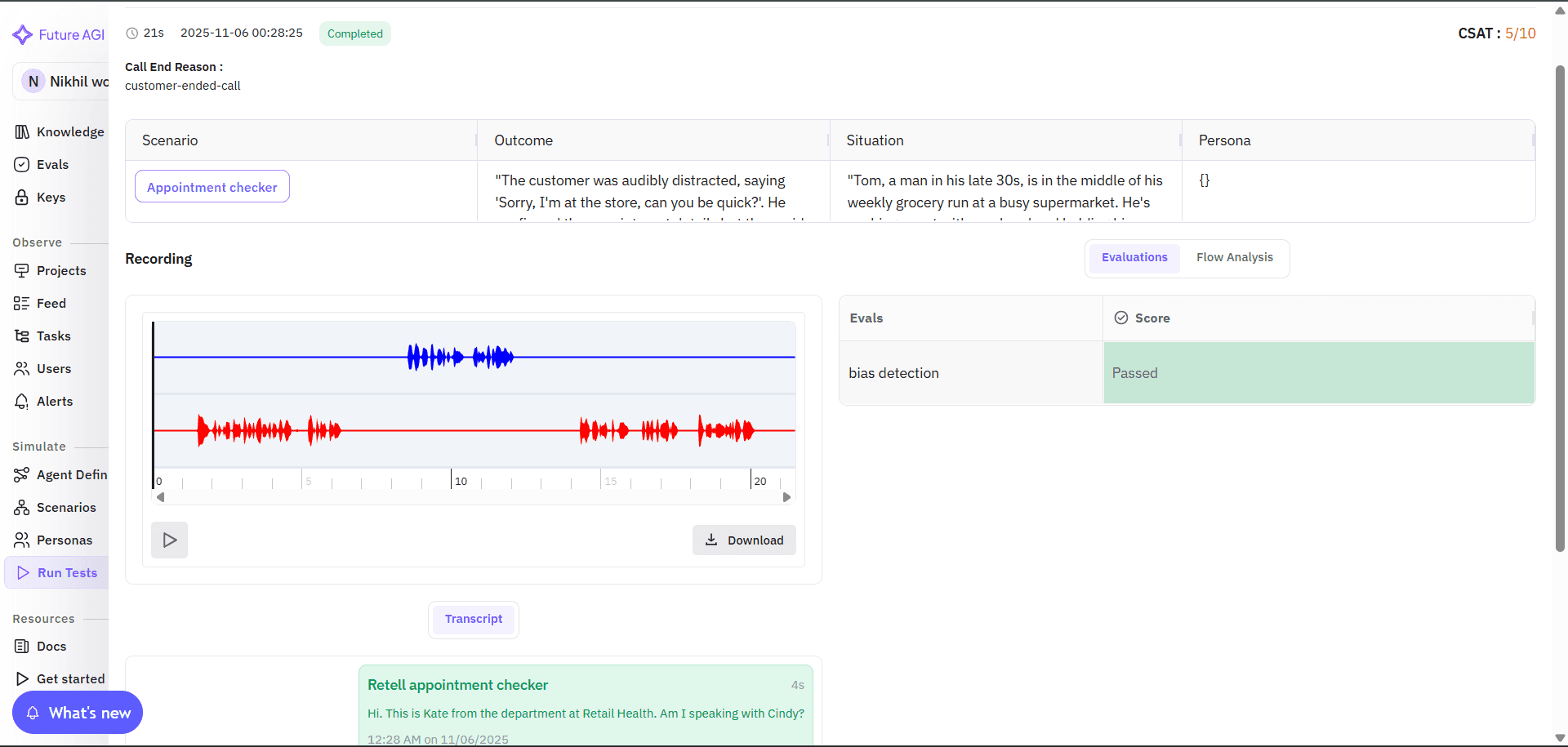Open Tasks icon in sidebar
Image resolution: width=1568 pixels, height=747 pixels.
click(x=22, y=336)
